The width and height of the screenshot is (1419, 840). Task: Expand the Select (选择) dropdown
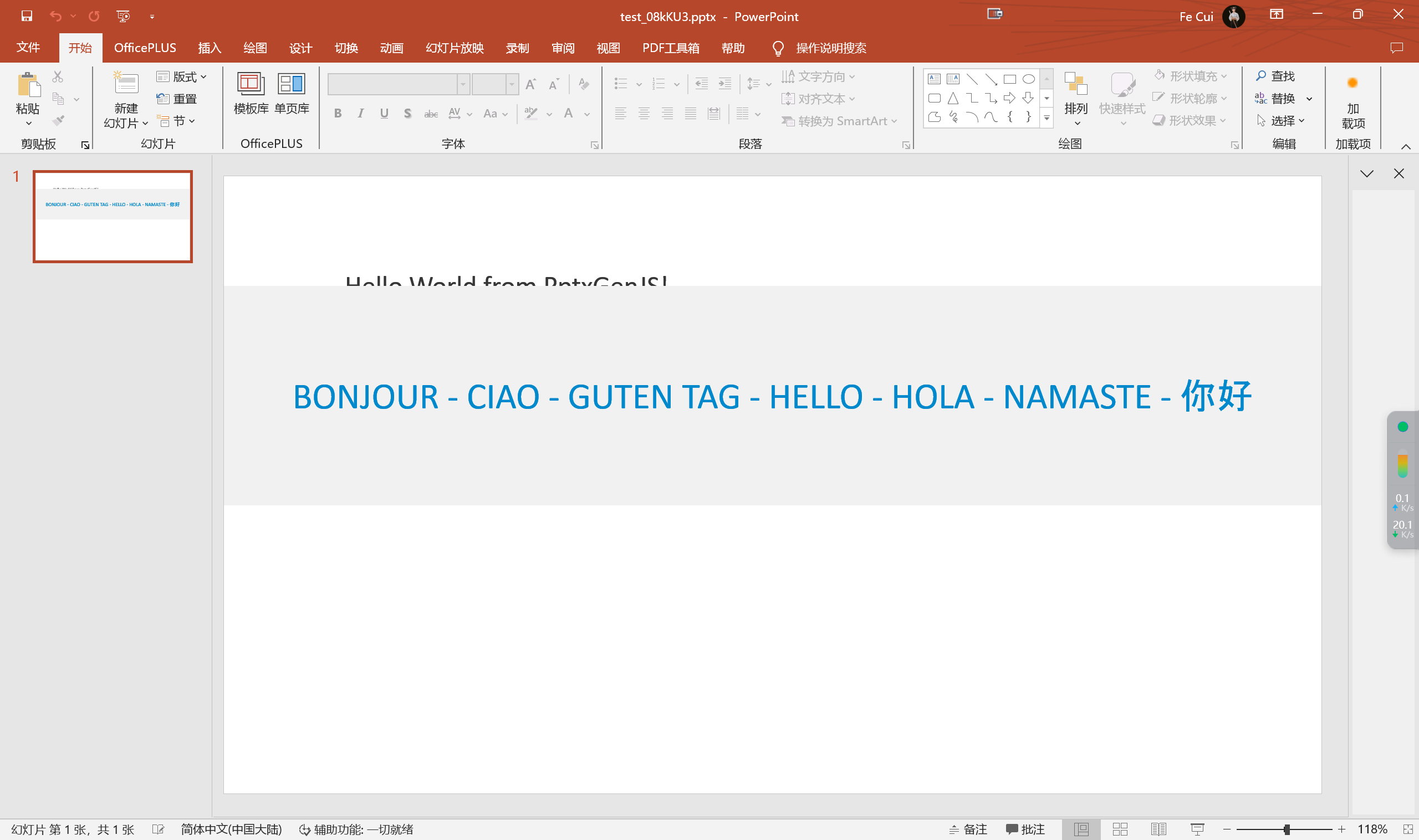click(1281, 121)
